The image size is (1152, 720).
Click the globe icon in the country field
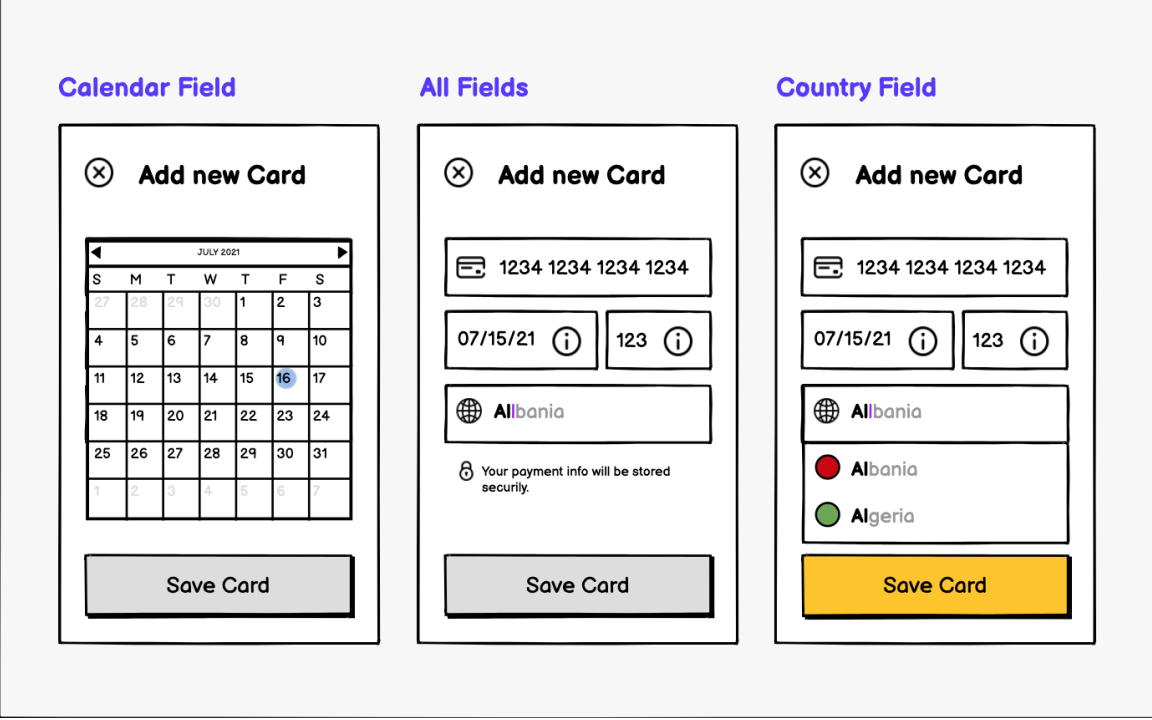click(x=468, y=411)
